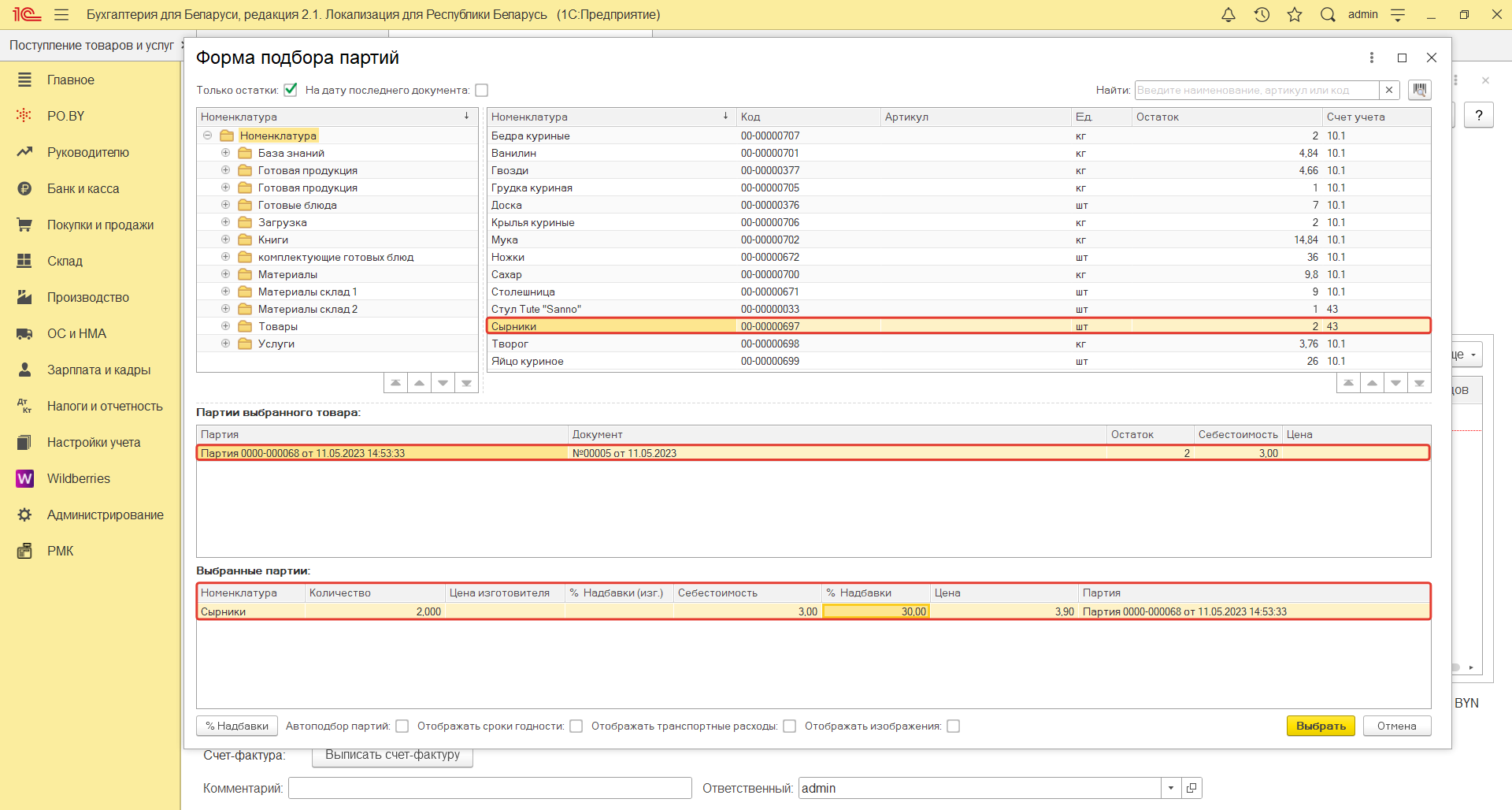Open the 'Ответственный' dropdown arrow

tap(1171, 788)
